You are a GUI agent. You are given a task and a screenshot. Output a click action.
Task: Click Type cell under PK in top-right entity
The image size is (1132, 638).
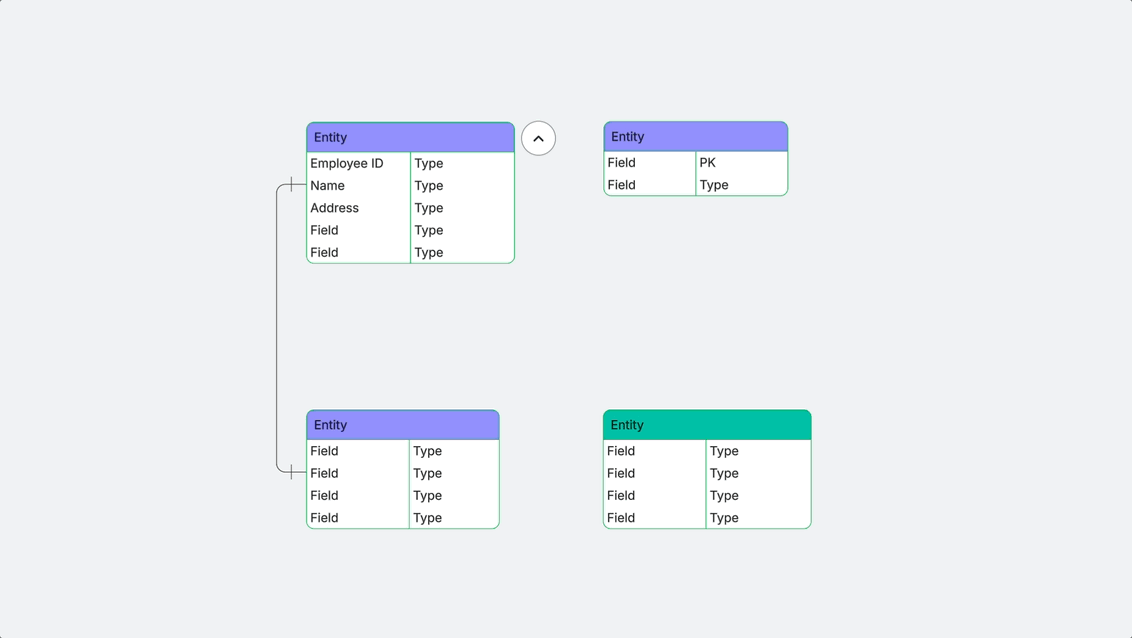741,185
